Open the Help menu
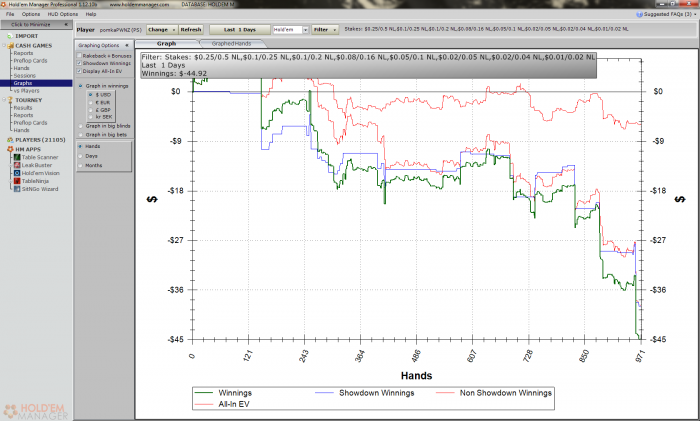The height and width of the screenshot is (421, 700). (91, 14)
